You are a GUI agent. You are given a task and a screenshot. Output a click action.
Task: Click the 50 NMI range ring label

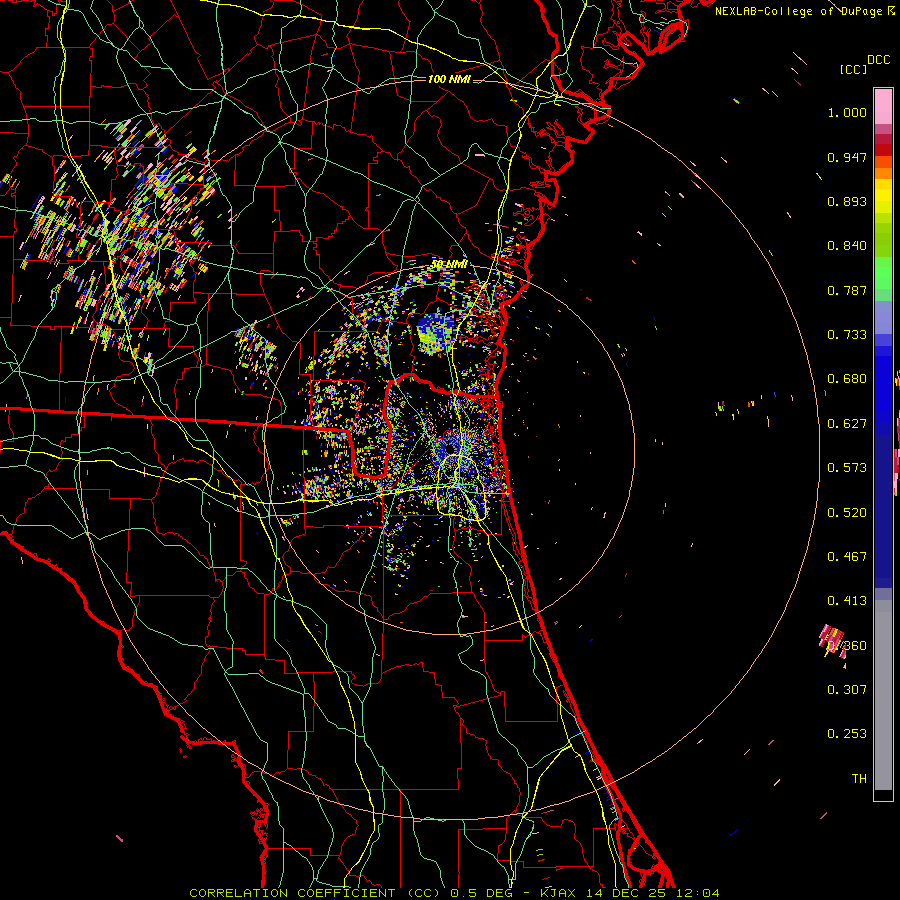pyautogui.click(x=449, y=265)
